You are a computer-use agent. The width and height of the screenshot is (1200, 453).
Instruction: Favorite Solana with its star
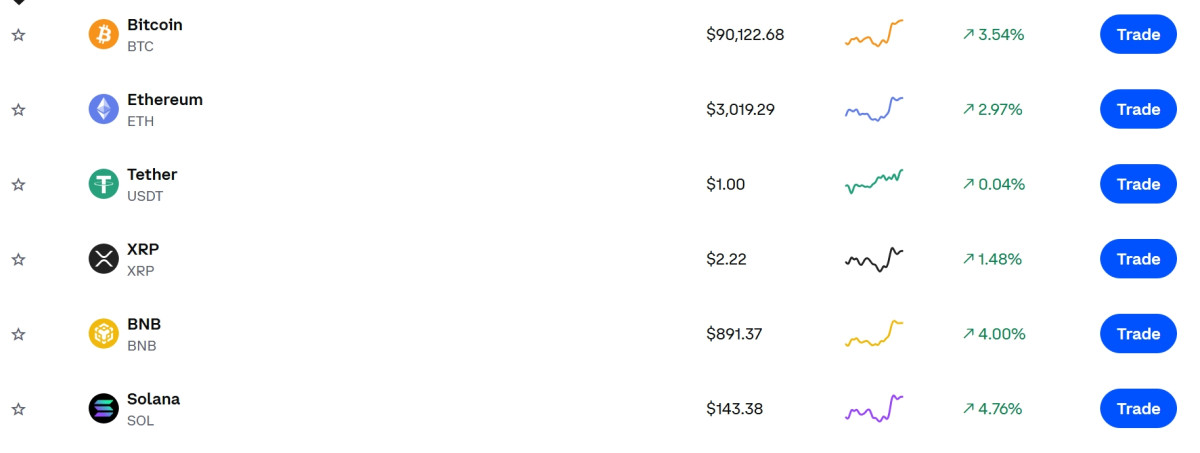18,409
